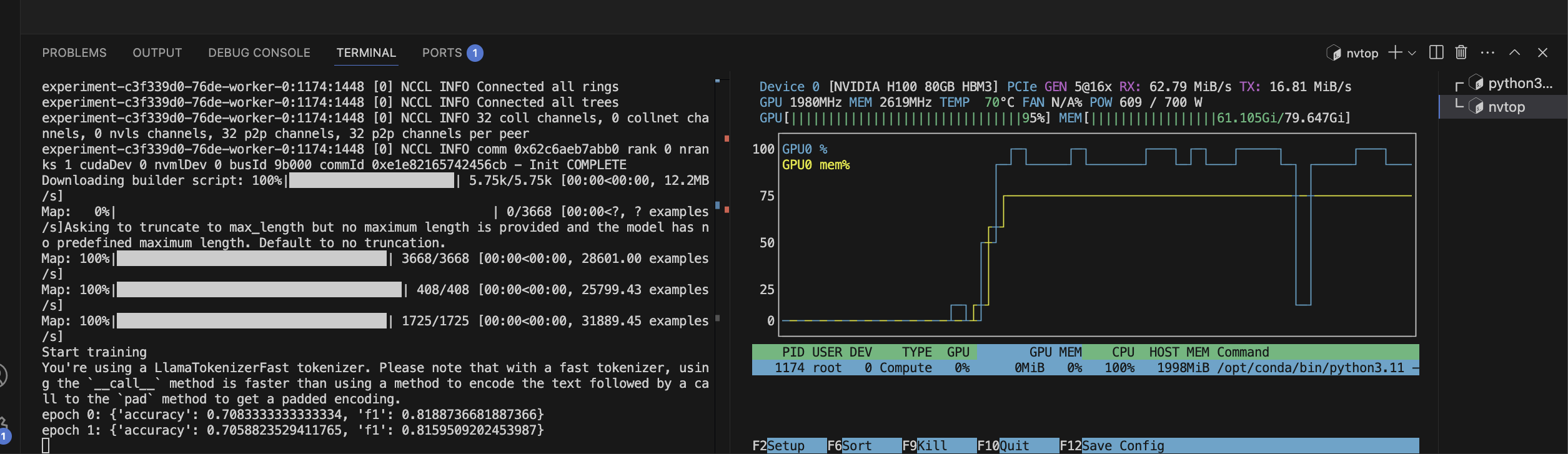
Task: Click the Downloading builder script progress bar
Action: (372, 180)
